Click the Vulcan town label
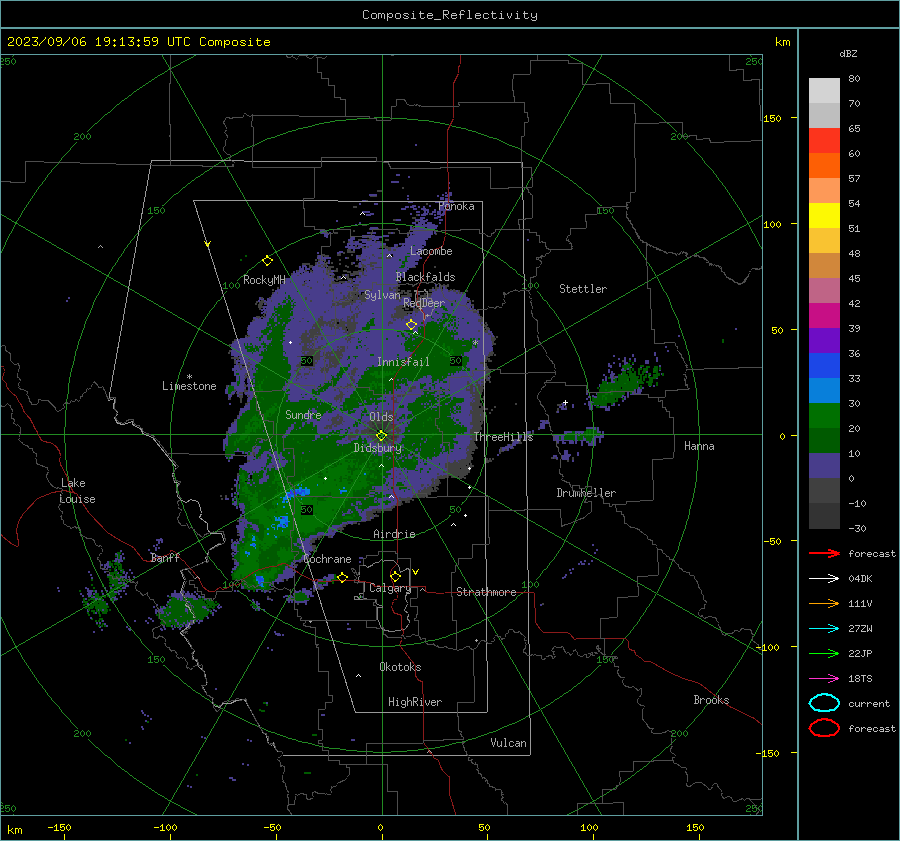Screen dimensions: 900x841 (508, 743)
